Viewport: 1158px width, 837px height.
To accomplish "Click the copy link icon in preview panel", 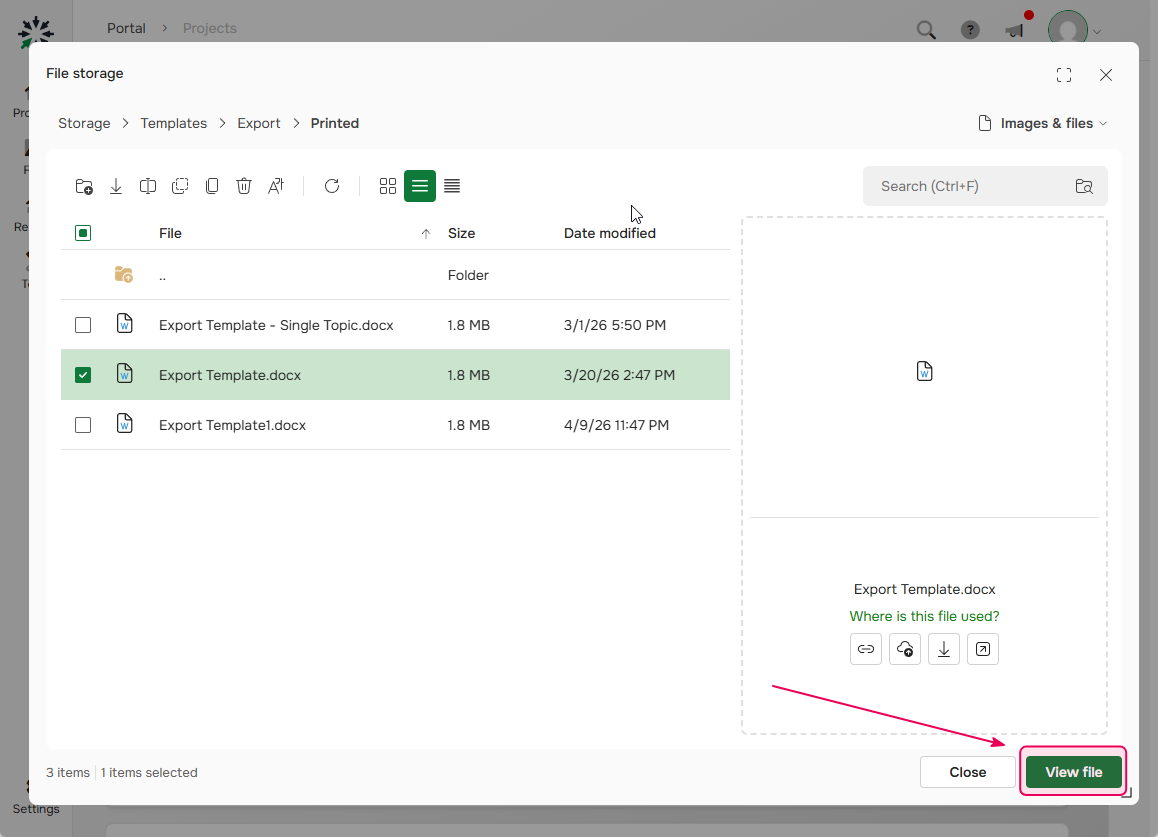I will click(866, 649).
